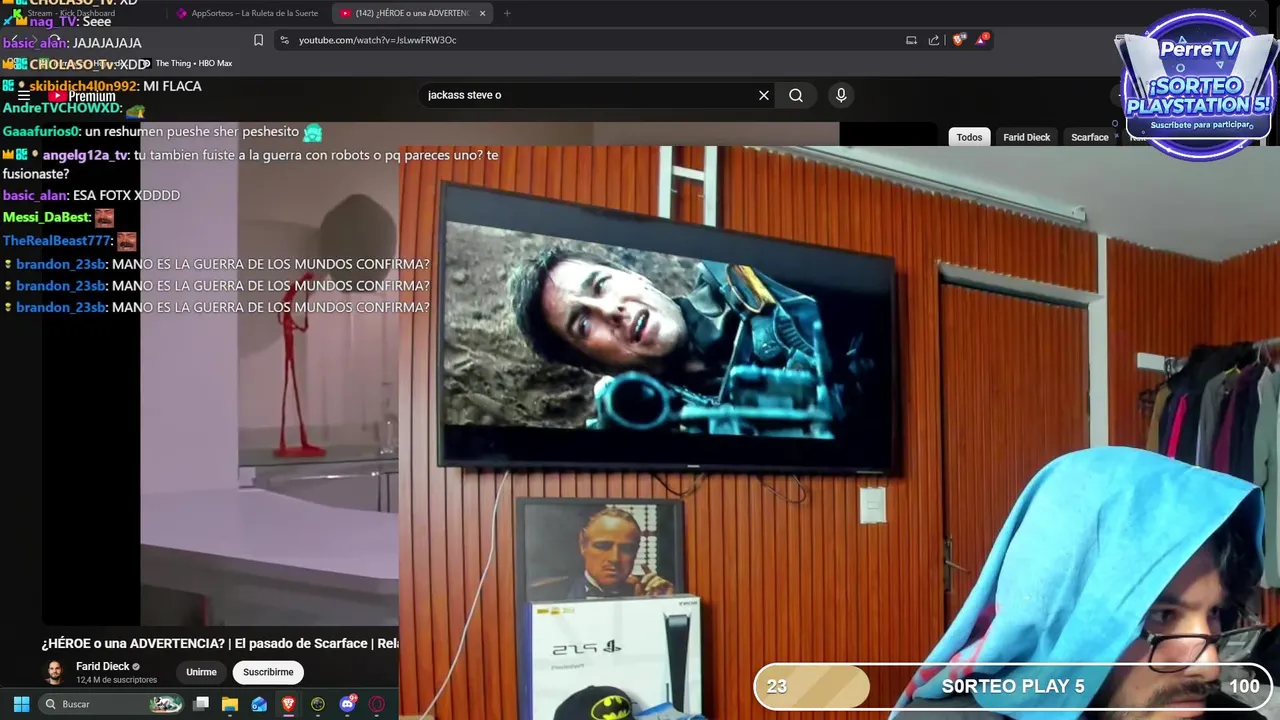Screen dimensions: 1280x720
Task: Open Windows Start menu
Action: 21,704
